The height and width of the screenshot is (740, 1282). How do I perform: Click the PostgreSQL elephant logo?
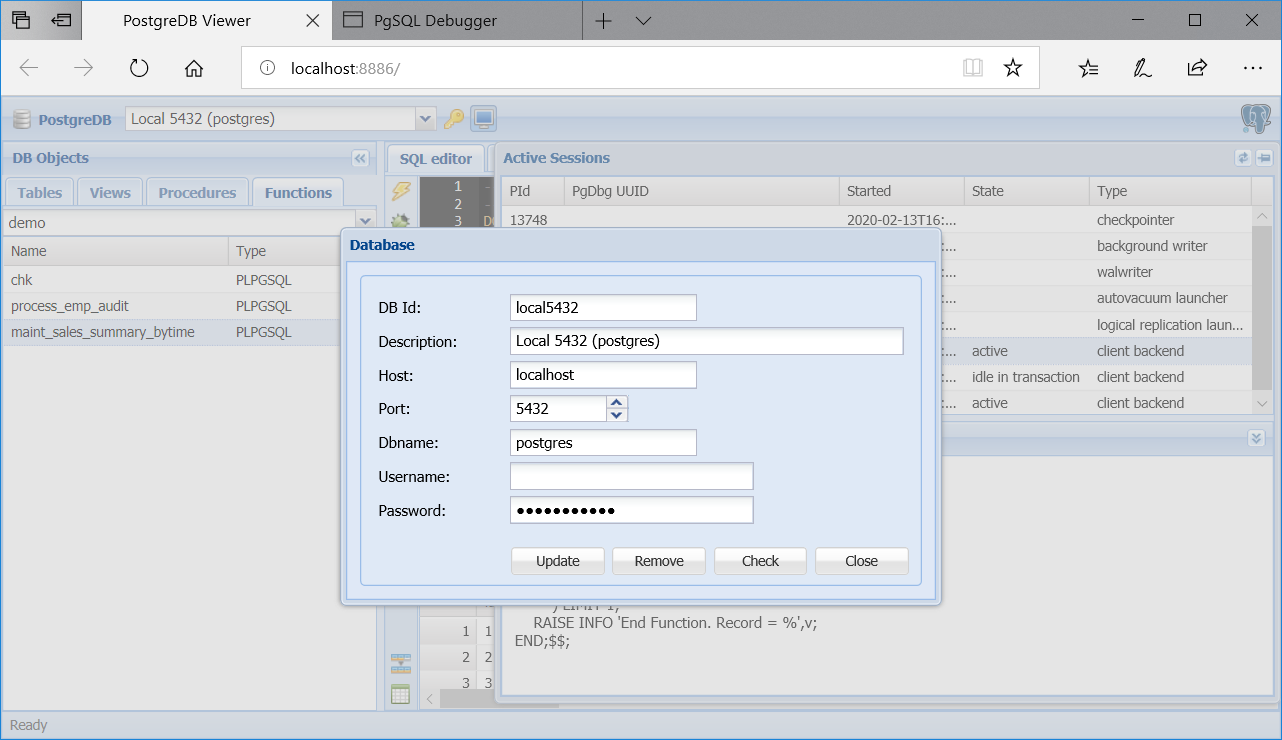click(1255, 119)
